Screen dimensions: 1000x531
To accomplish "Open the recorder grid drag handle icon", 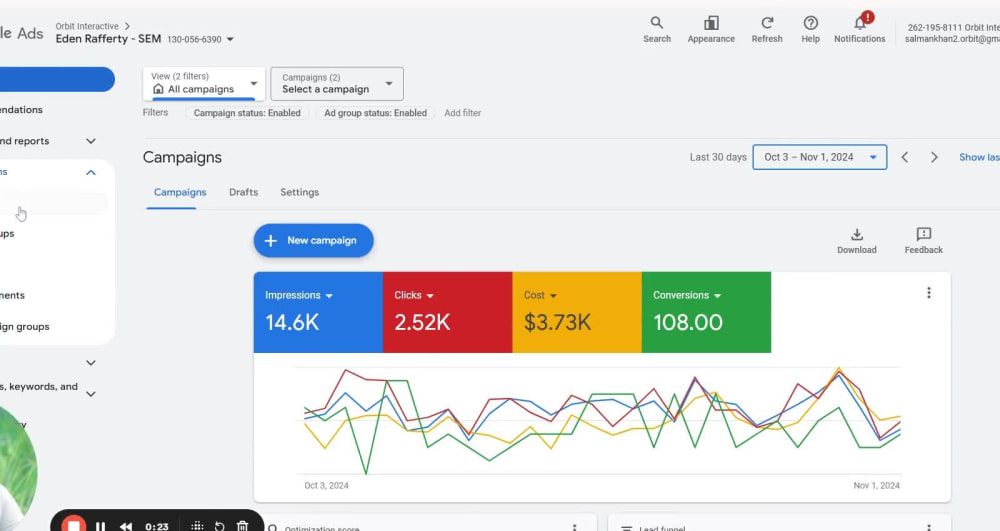I will pyautogui.click(x=197, y=527).
